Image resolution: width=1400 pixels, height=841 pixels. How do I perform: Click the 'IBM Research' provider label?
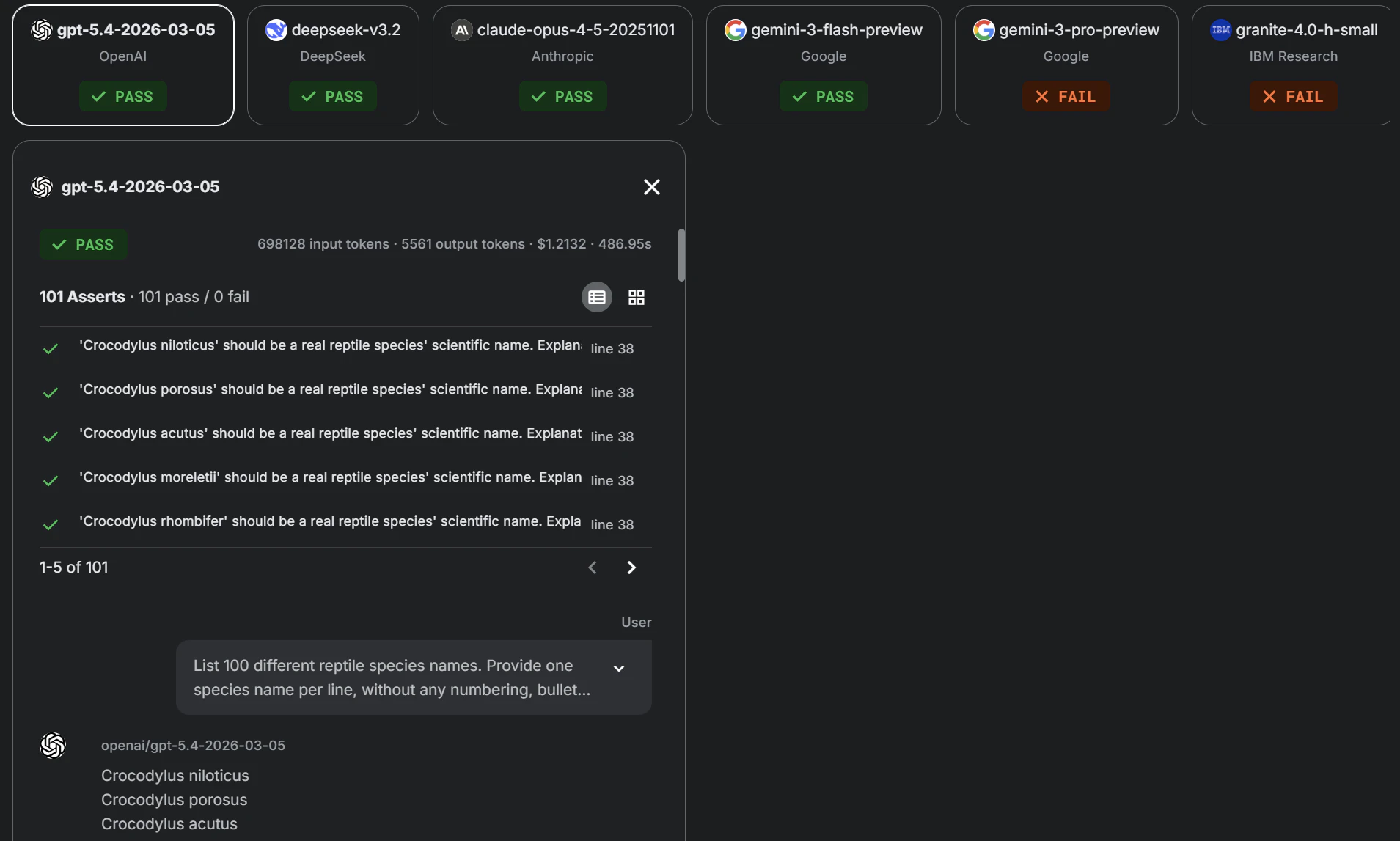[x=1294, y=56]
